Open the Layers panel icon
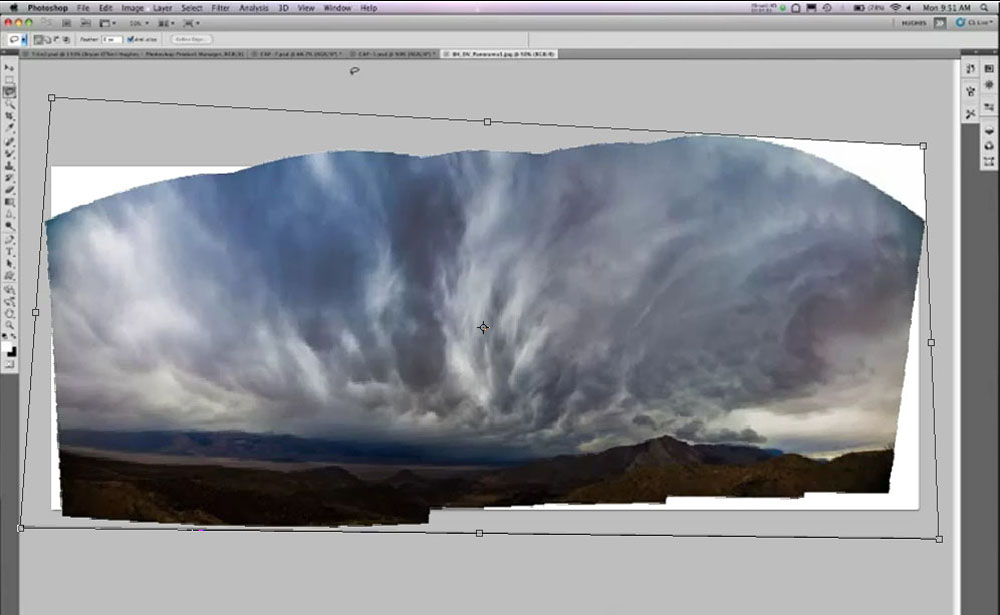The height and width of the screenshot is (615, 1000). coord(989,131)
